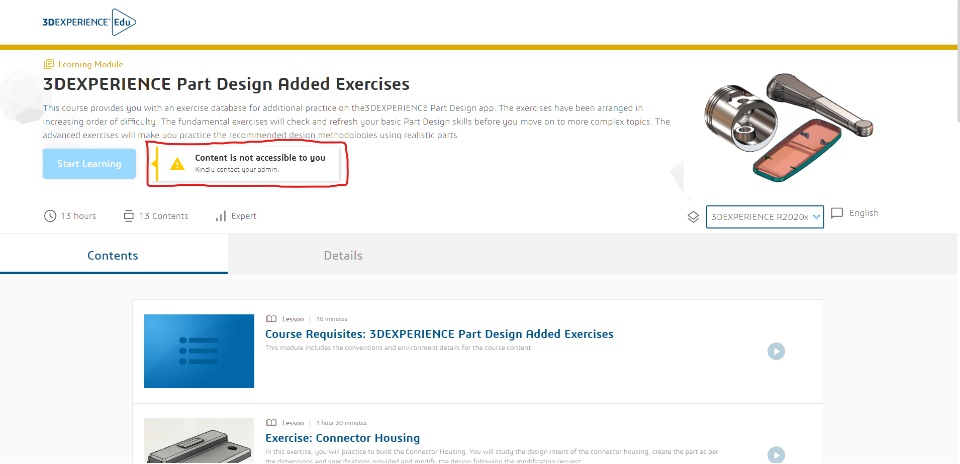Switch to the Contents tab
The width and height of the screenshot is (960, 464).
point(113,256)
